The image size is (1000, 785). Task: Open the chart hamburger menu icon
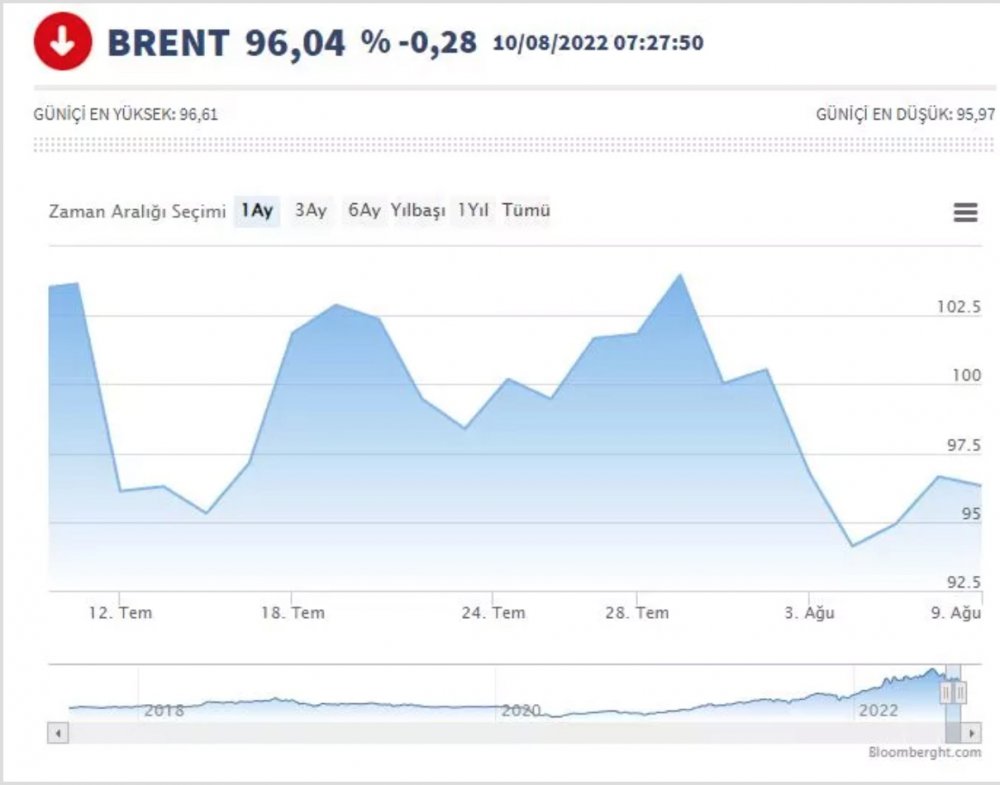coord(963,212)
